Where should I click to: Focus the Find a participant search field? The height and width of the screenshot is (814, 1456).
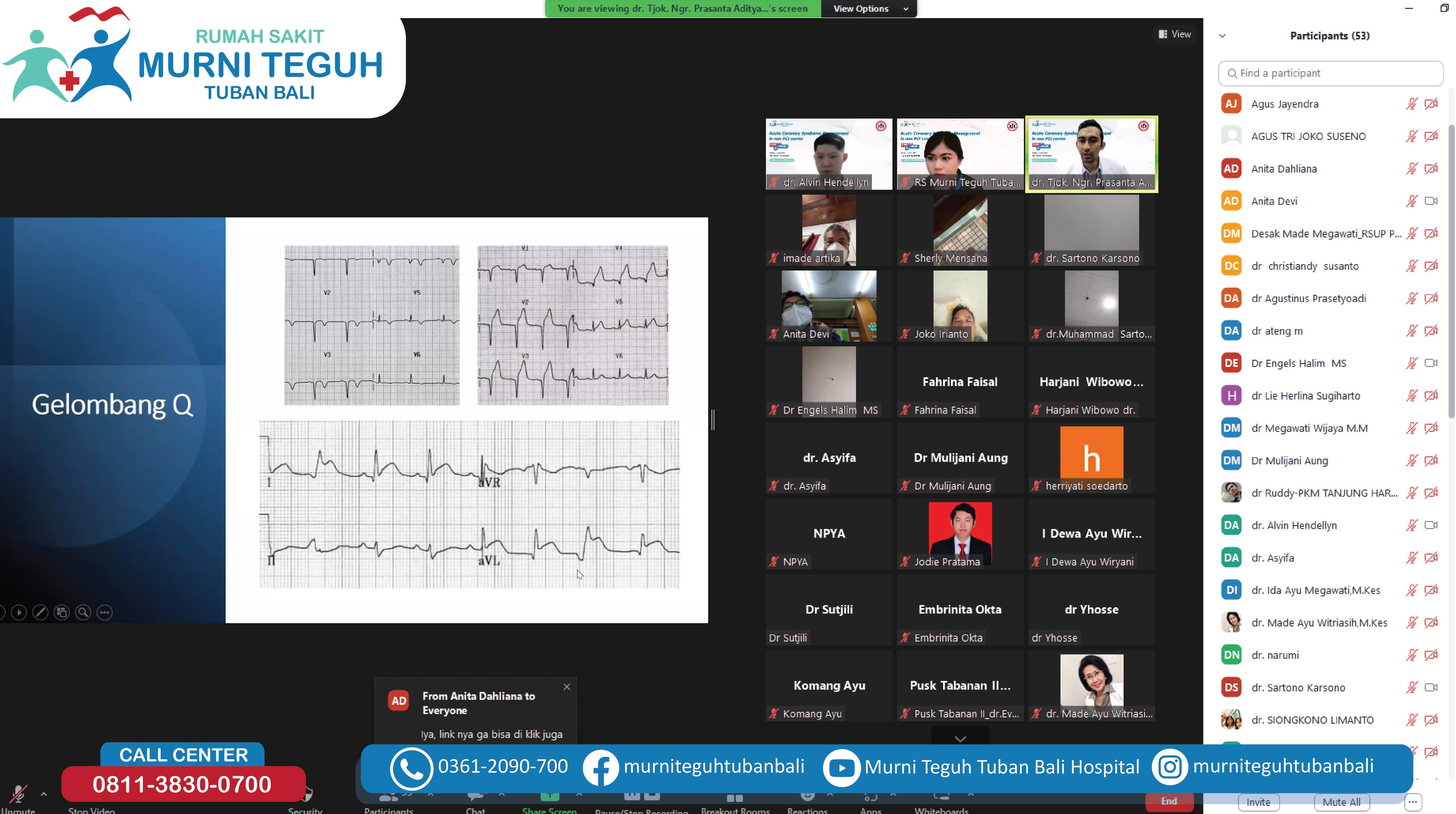coord(1330,73)
